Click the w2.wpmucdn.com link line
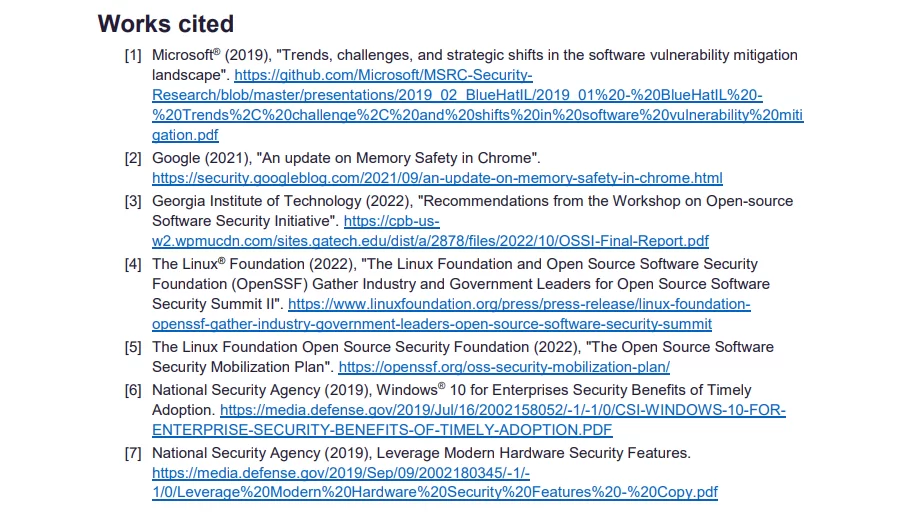Screen dimensions: 907x516 click(430, 241)
